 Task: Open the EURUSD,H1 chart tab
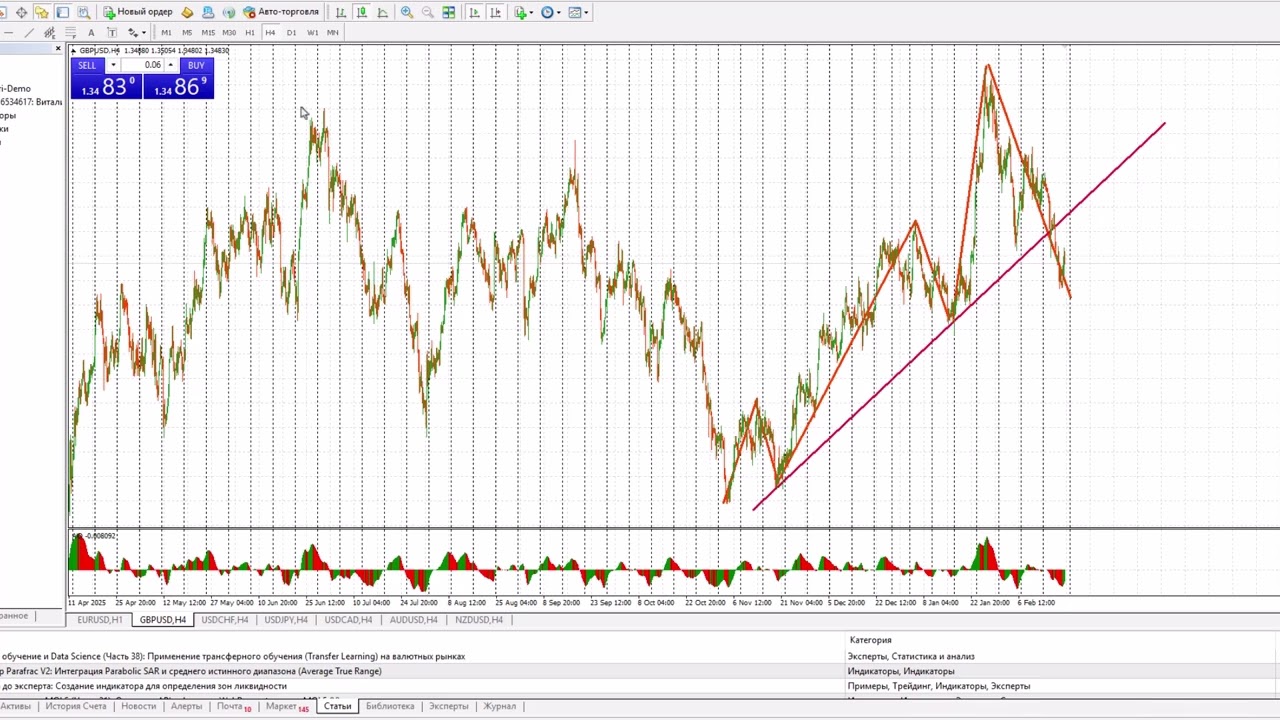(100, 620)
